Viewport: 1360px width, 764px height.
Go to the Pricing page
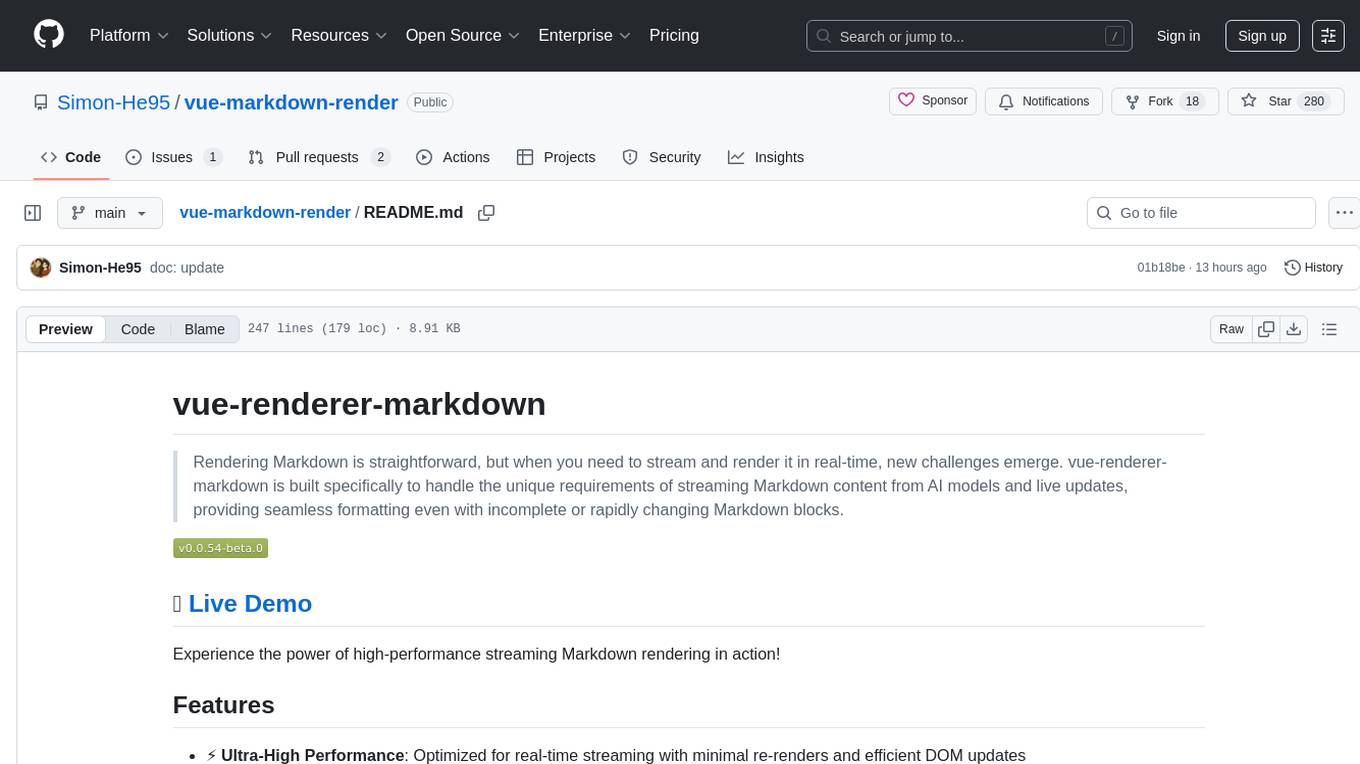(x=674, y=35)
